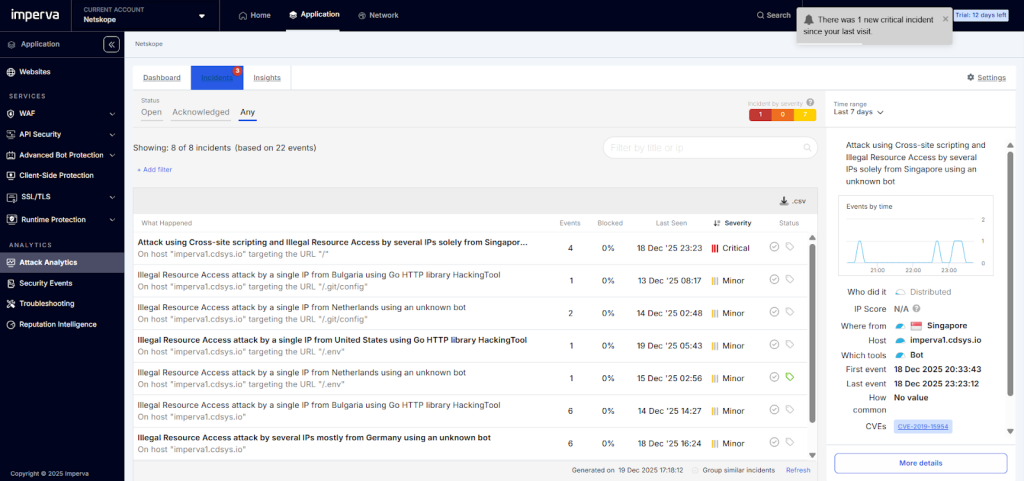Acknowledge the 13 Dec '25 08:17 incident

[x=775, y=279]
